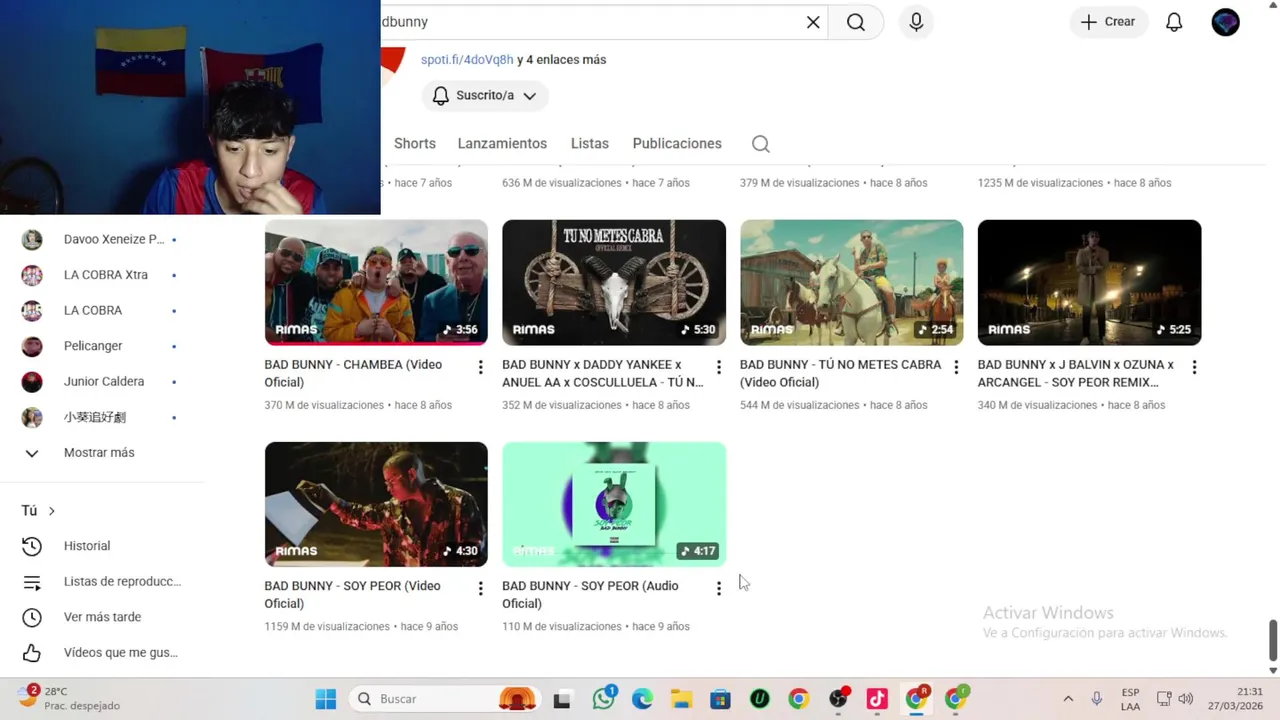Open the Tú section chevron
This screenshot has width=1280, height=720.
[x=51, y=511]
